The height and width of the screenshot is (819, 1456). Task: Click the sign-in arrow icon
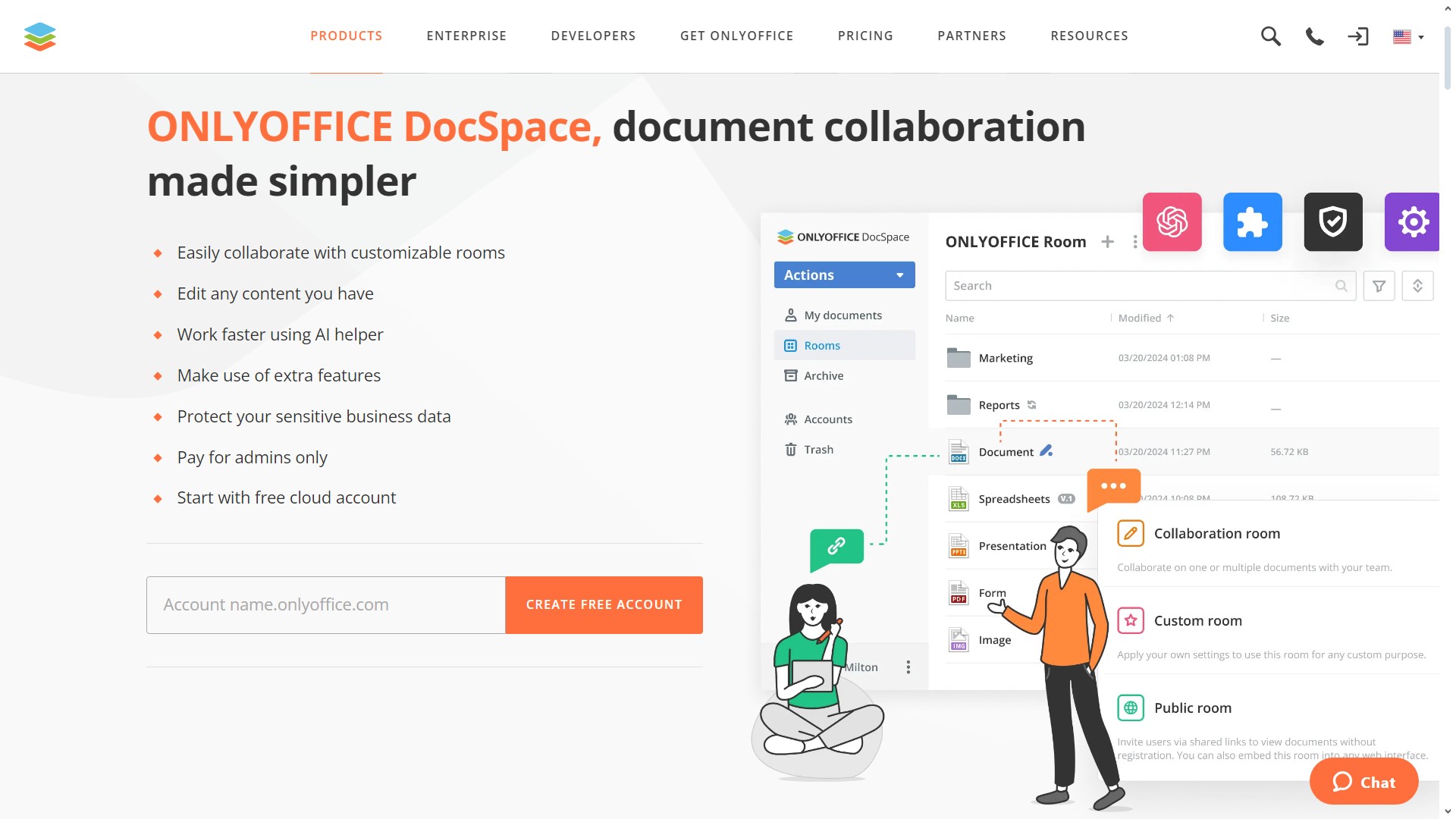click(1357, 36)
